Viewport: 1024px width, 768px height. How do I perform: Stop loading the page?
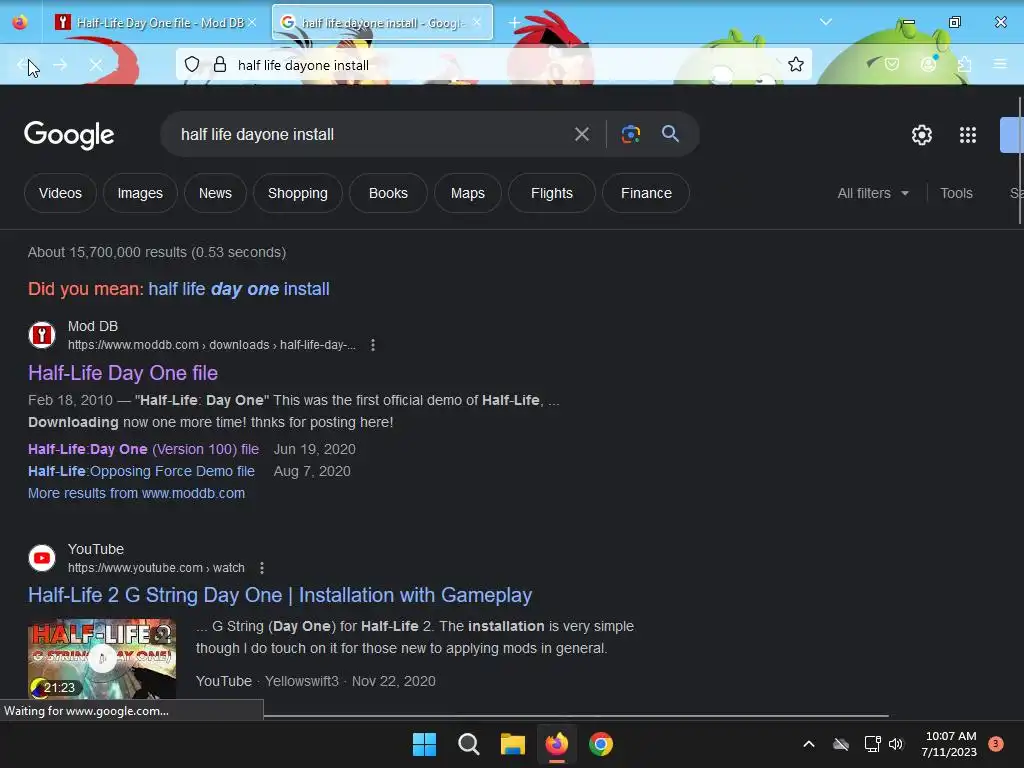tap(95, 65)
